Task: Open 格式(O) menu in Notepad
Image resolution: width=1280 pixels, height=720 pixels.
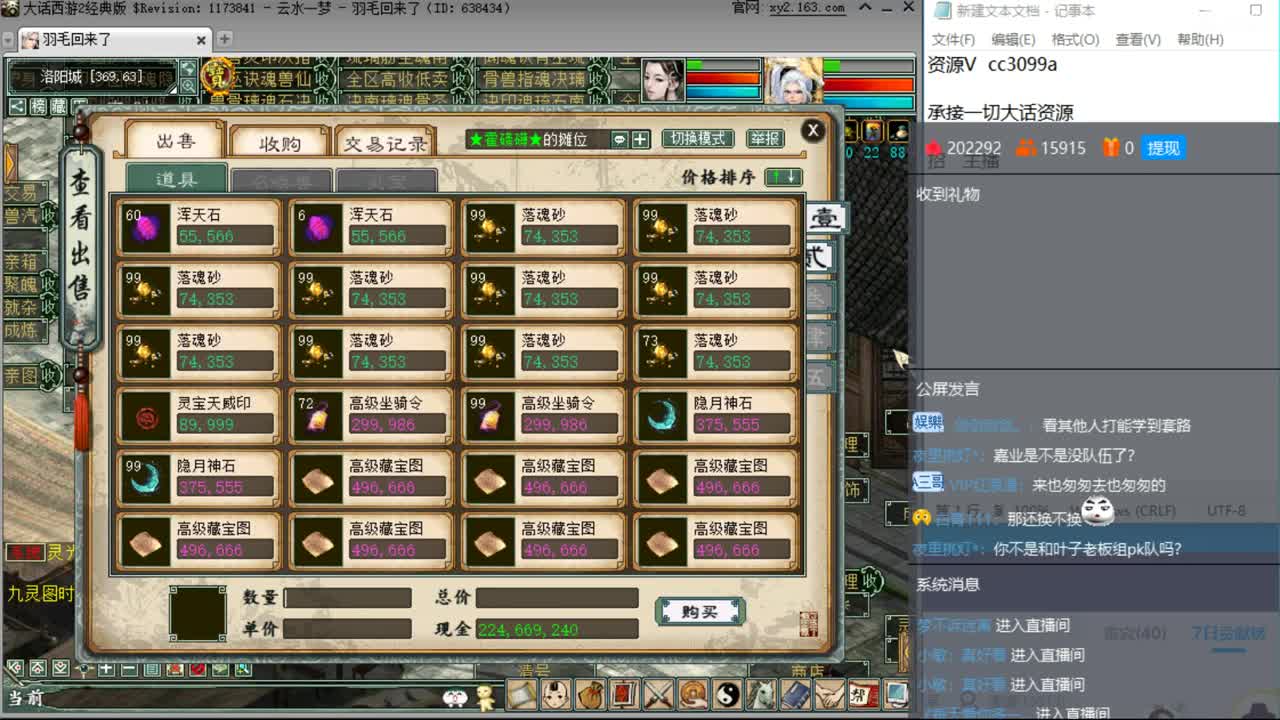Action: (1075, 39)
